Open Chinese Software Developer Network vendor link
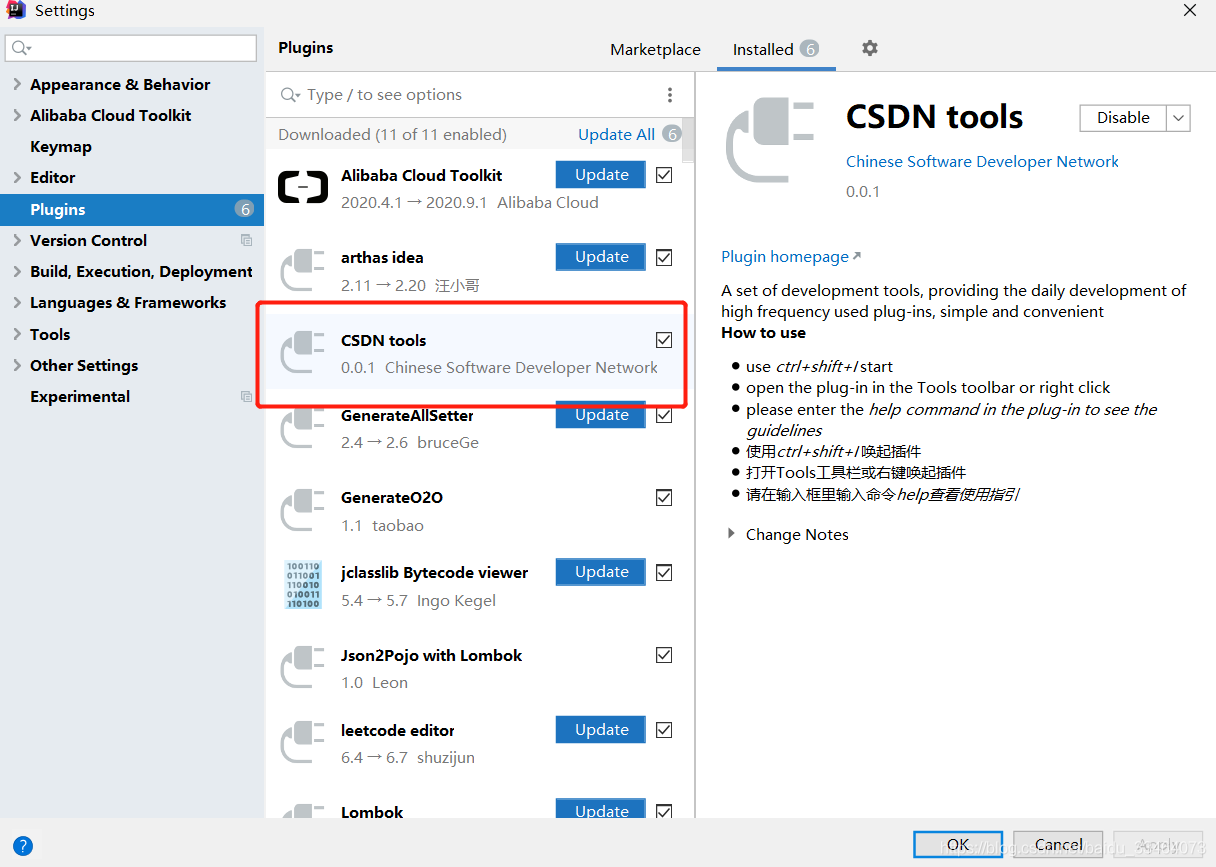Image resolution: width=1216 pixels, height=867 pixels. (982, 162)
